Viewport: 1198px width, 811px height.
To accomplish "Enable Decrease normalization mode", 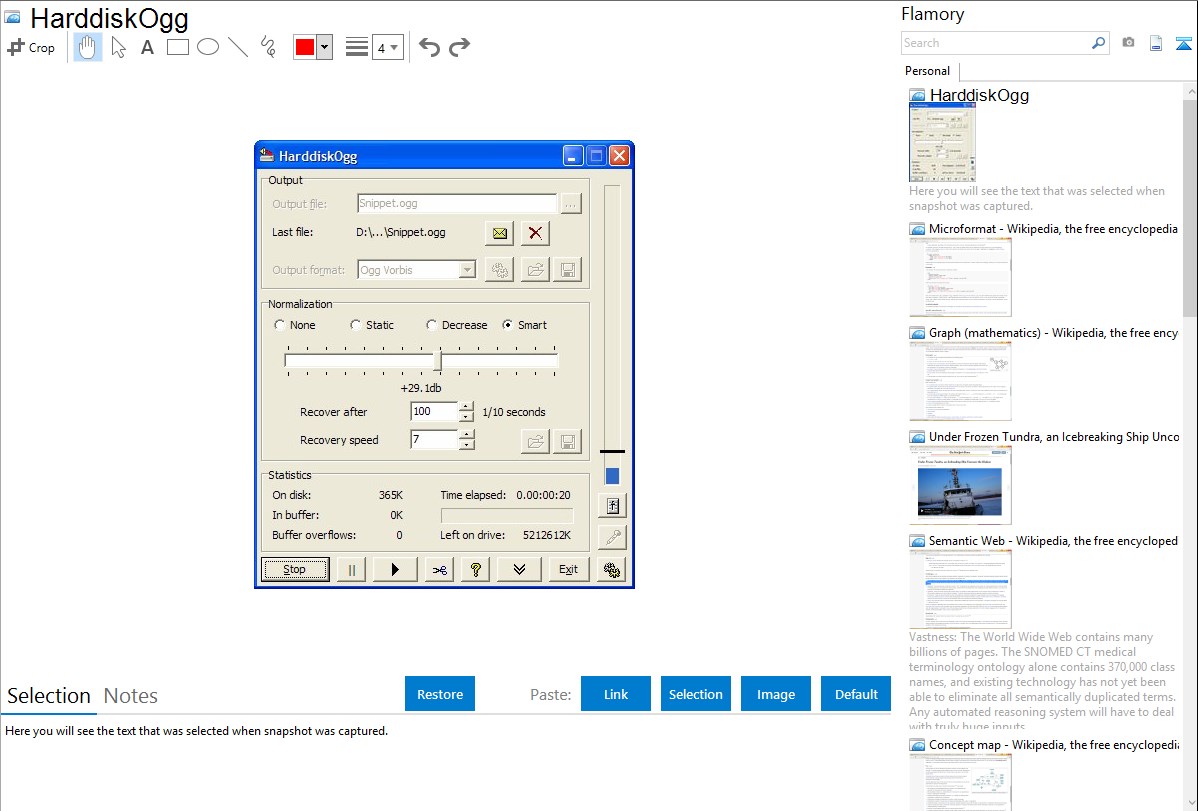I will coord(432,325).
